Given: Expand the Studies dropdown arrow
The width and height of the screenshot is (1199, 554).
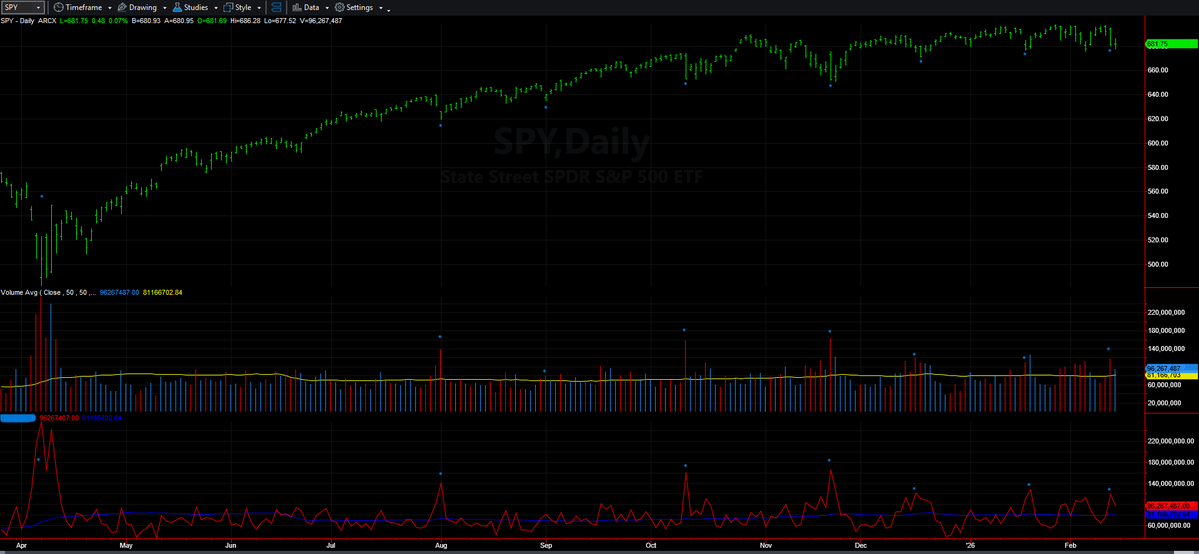Looking at the screenshot, I should (x=216, y=8).
